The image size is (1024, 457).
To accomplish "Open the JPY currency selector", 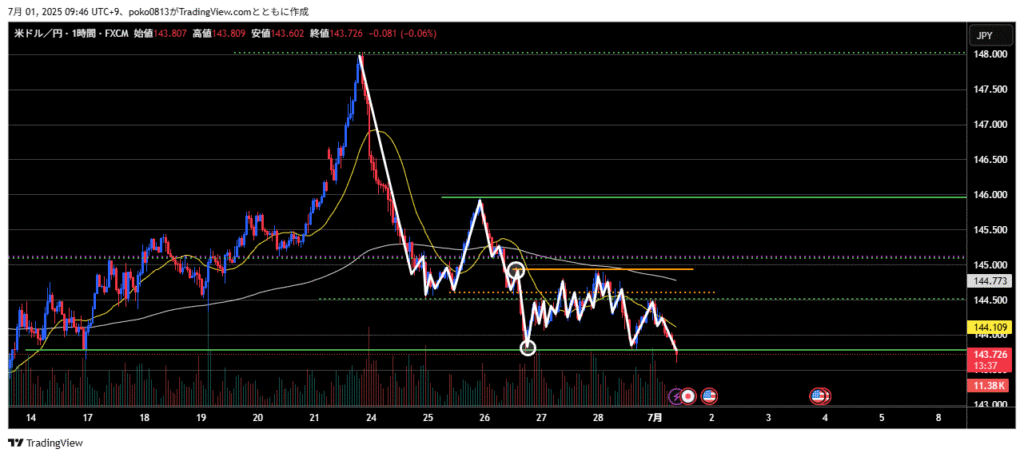I will [984, 36].
